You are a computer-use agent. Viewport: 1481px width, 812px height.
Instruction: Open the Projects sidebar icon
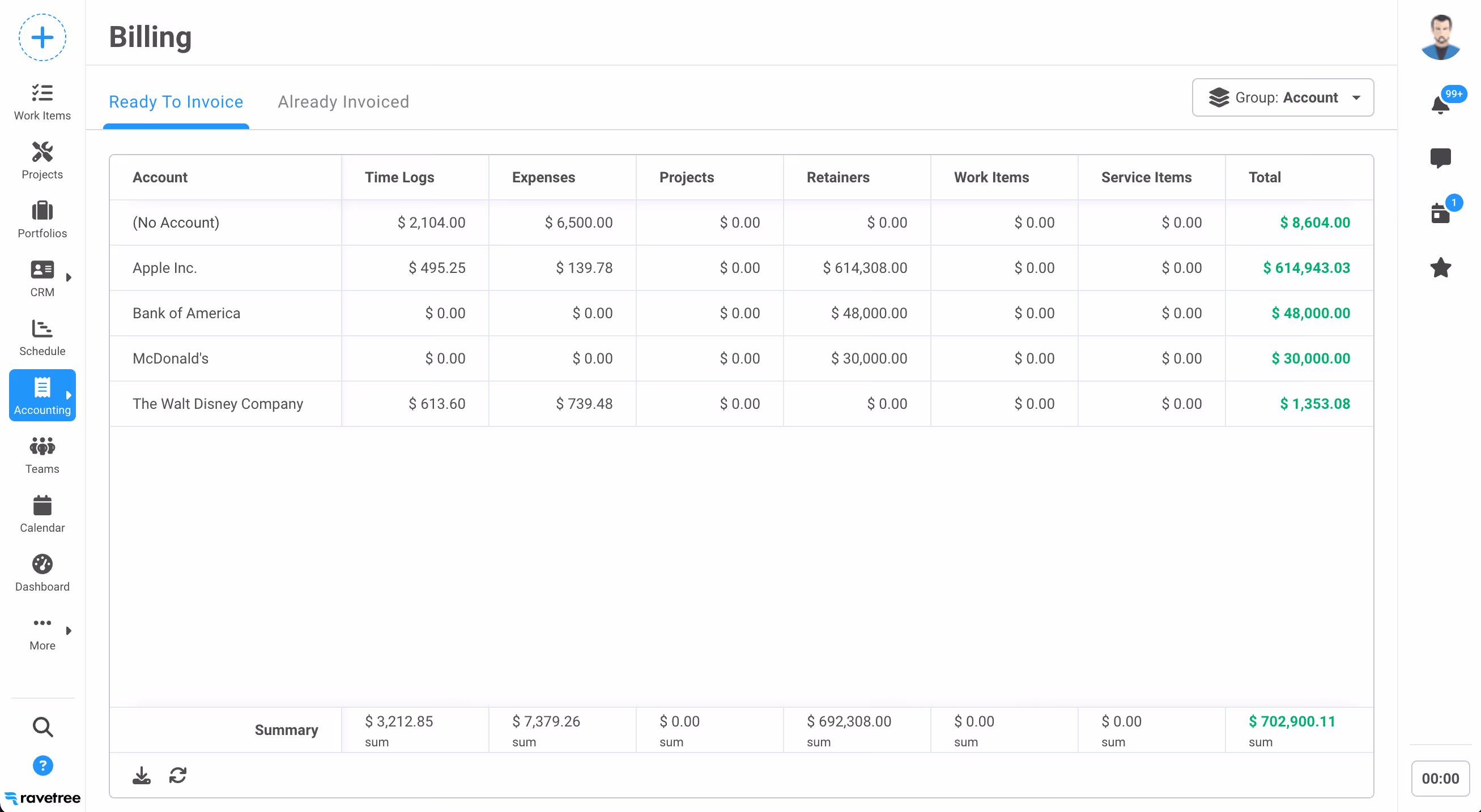pos(42,161)
